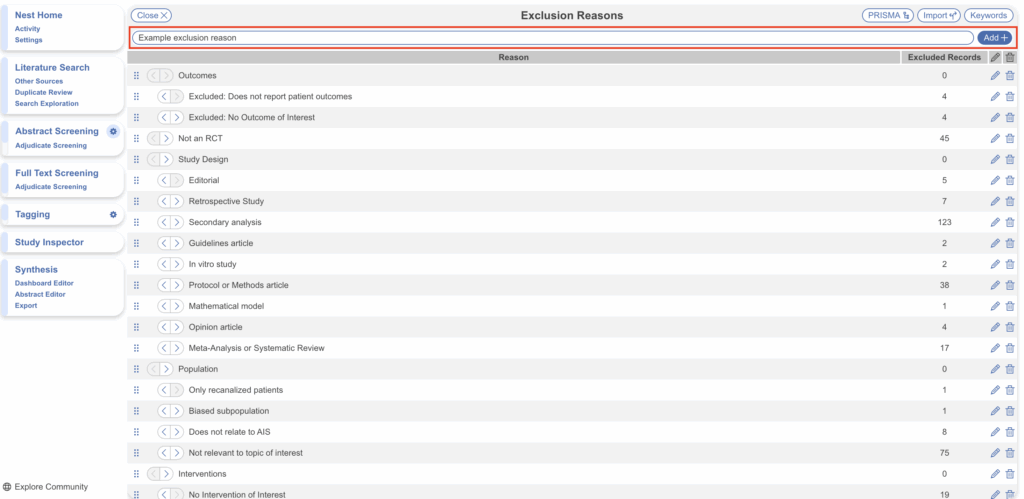Click the Abstract Screening gear icon
The height and width of the screenshot is (499, 1024).
[x=113, y=132]
